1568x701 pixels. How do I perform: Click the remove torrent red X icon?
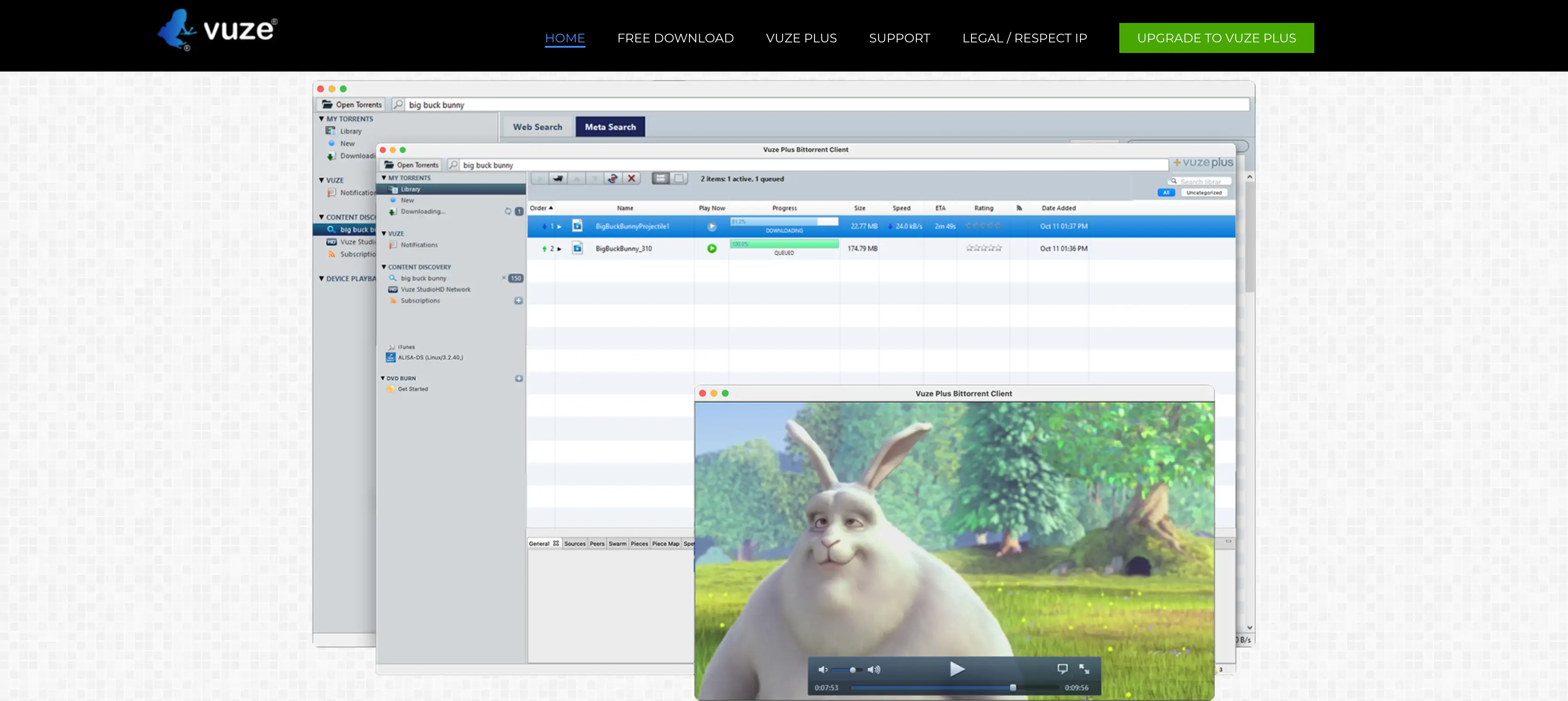pos(631,178)
